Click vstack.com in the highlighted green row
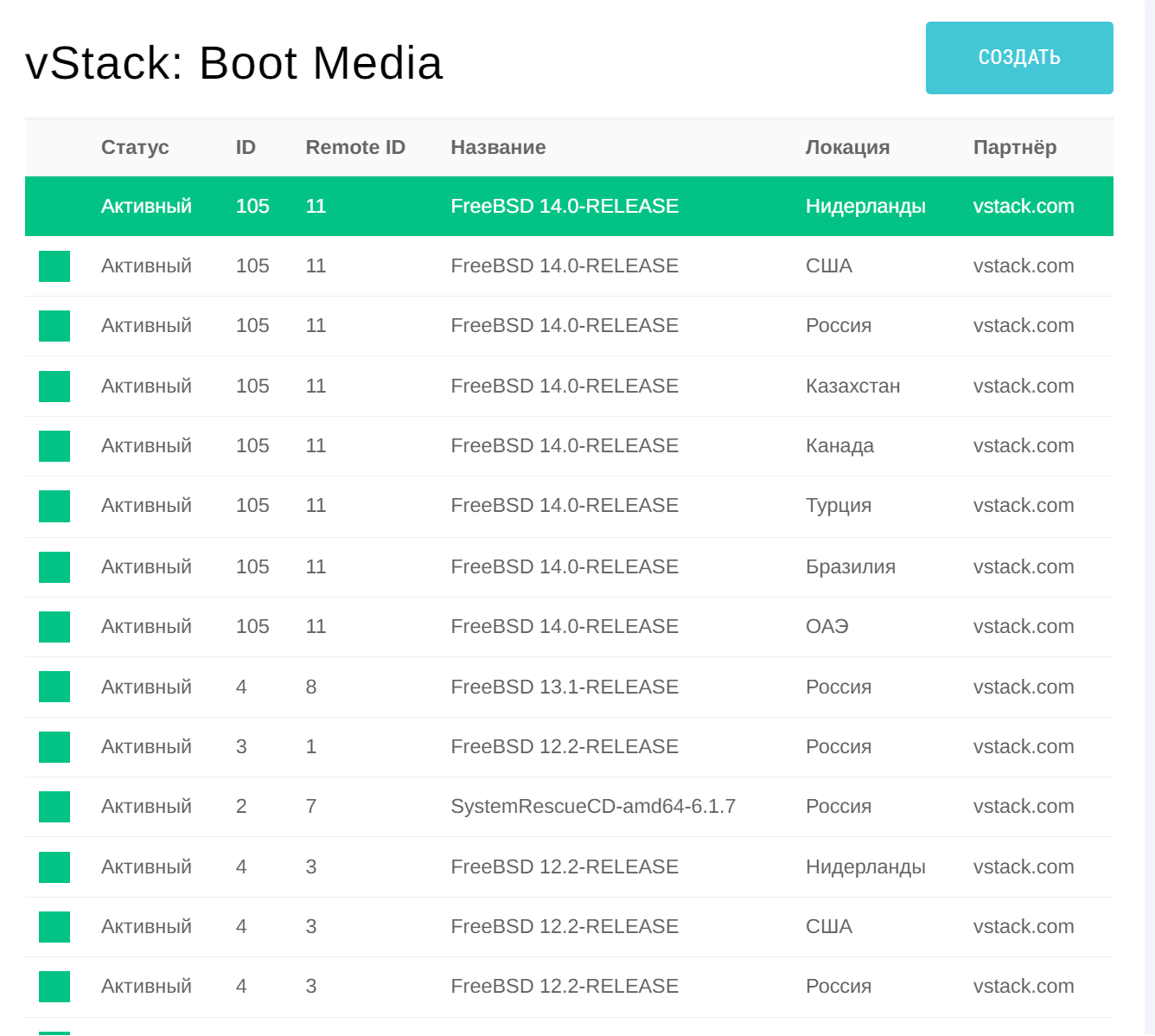Screen dimensions: 1155x1036 coord(1024,206)
